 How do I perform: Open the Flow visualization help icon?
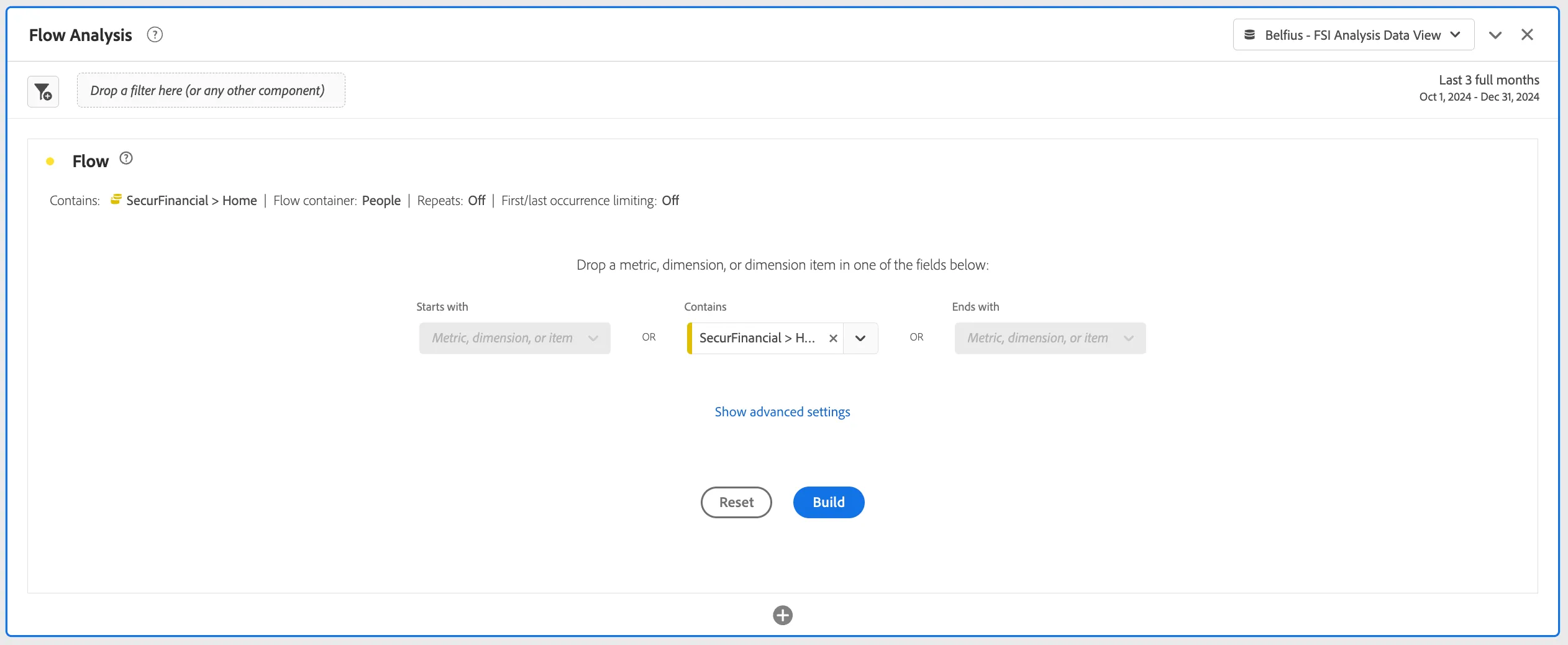point(126,158)
